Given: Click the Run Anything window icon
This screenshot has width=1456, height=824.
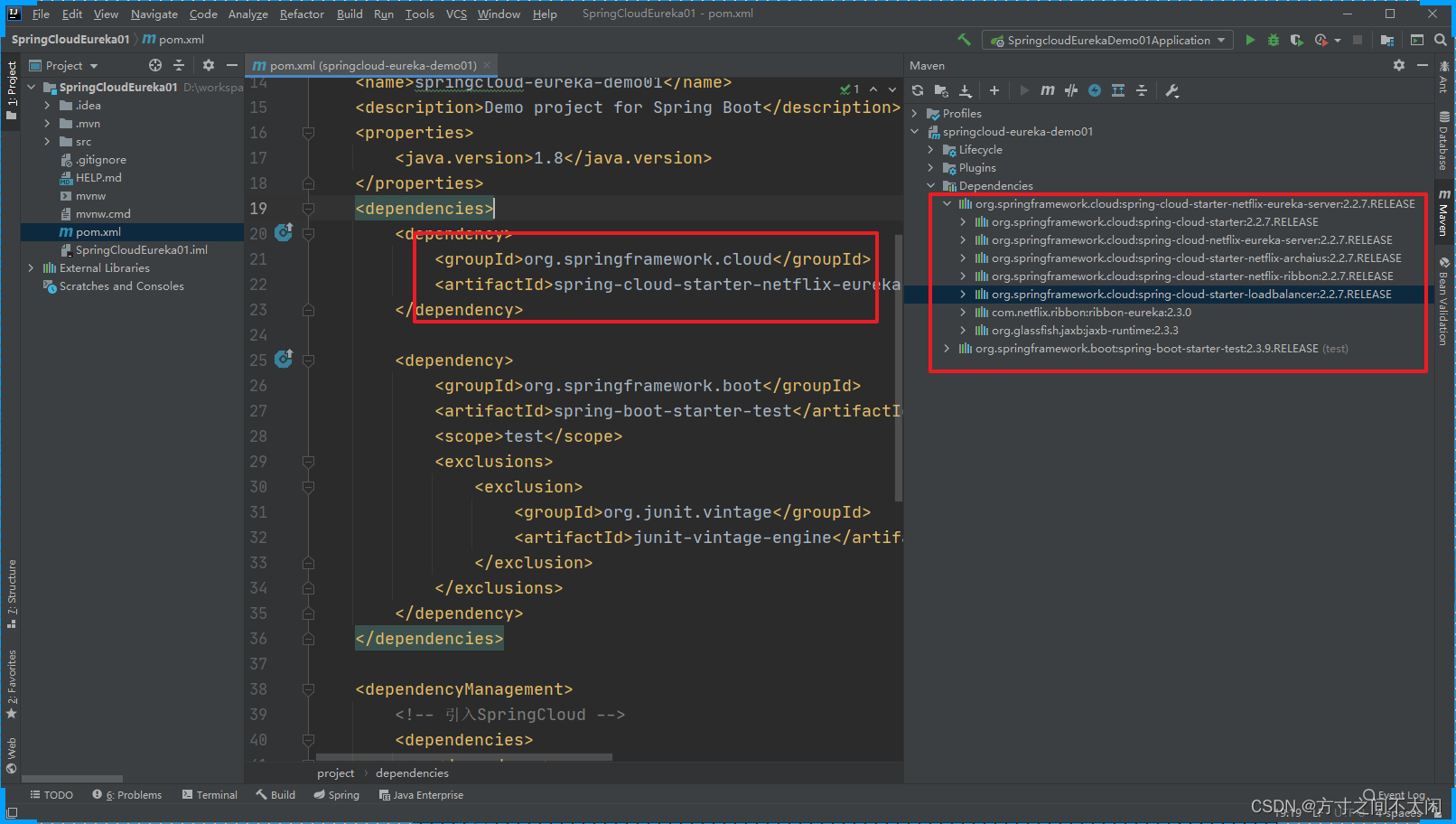Looking at the screenshot, I should pos(1417,40).
